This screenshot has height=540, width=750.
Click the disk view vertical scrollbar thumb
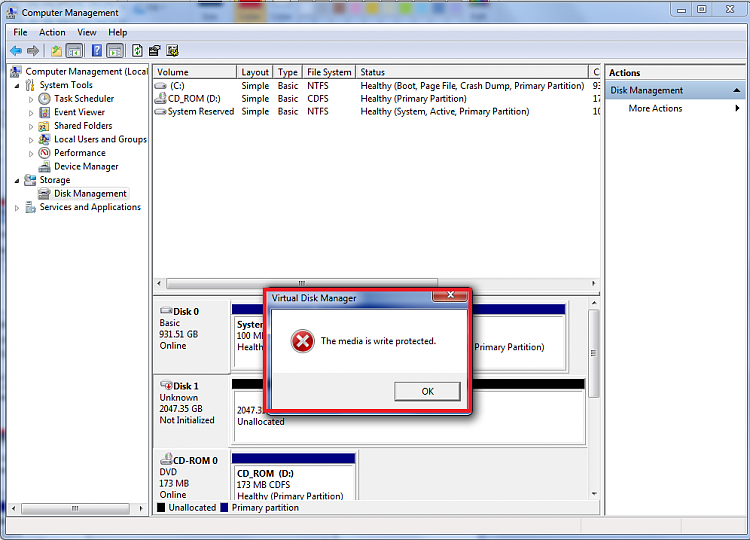tap(594, 353)
